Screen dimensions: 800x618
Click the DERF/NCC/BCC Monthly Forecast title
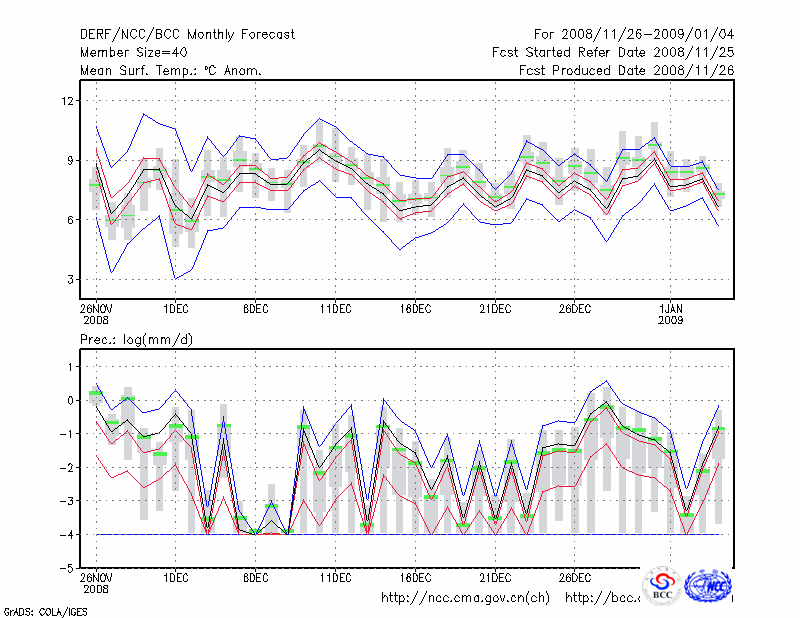(187, 35)
